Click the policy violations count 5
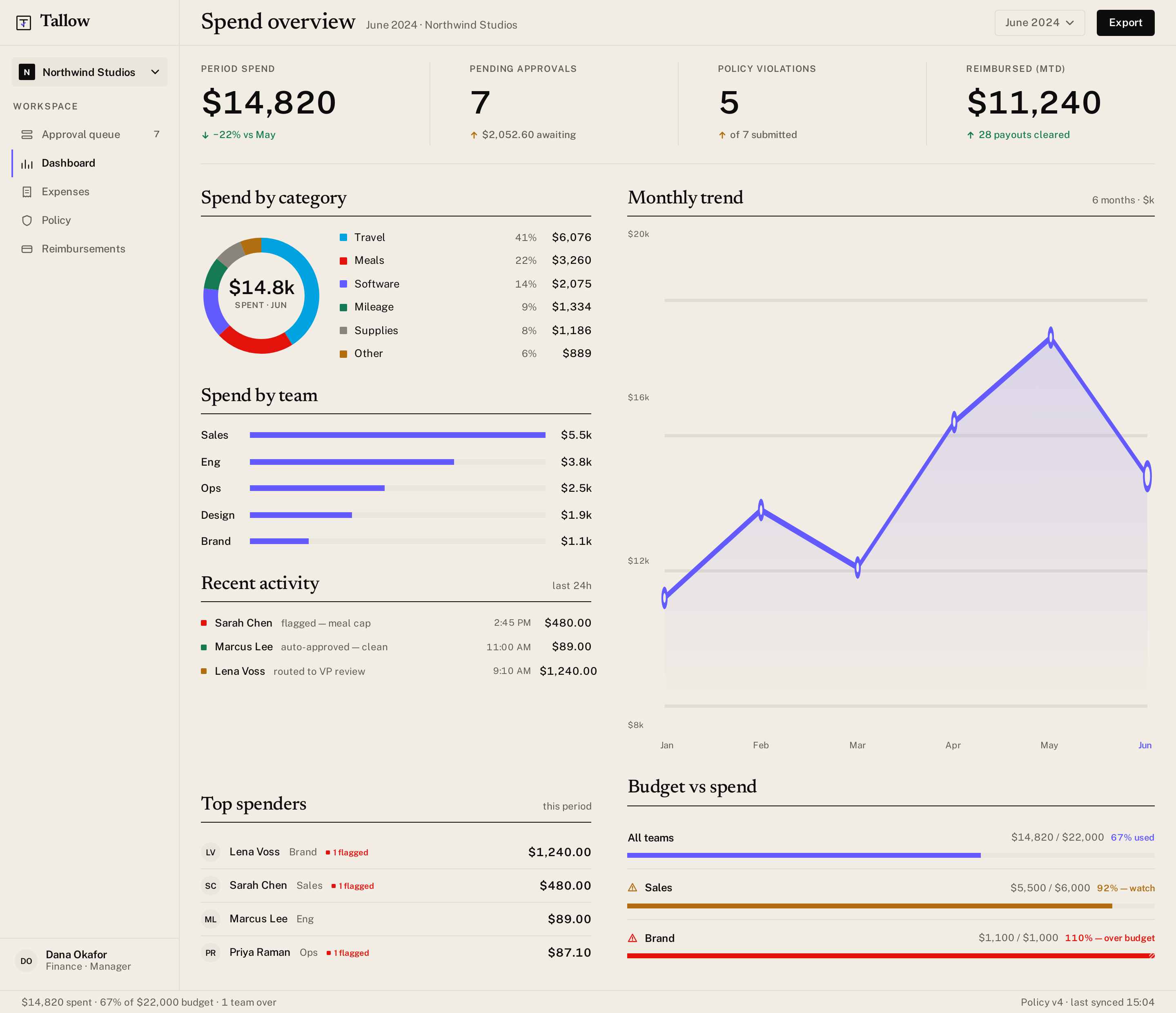The image size is (1176, 1013). click(x=729, y=103)
